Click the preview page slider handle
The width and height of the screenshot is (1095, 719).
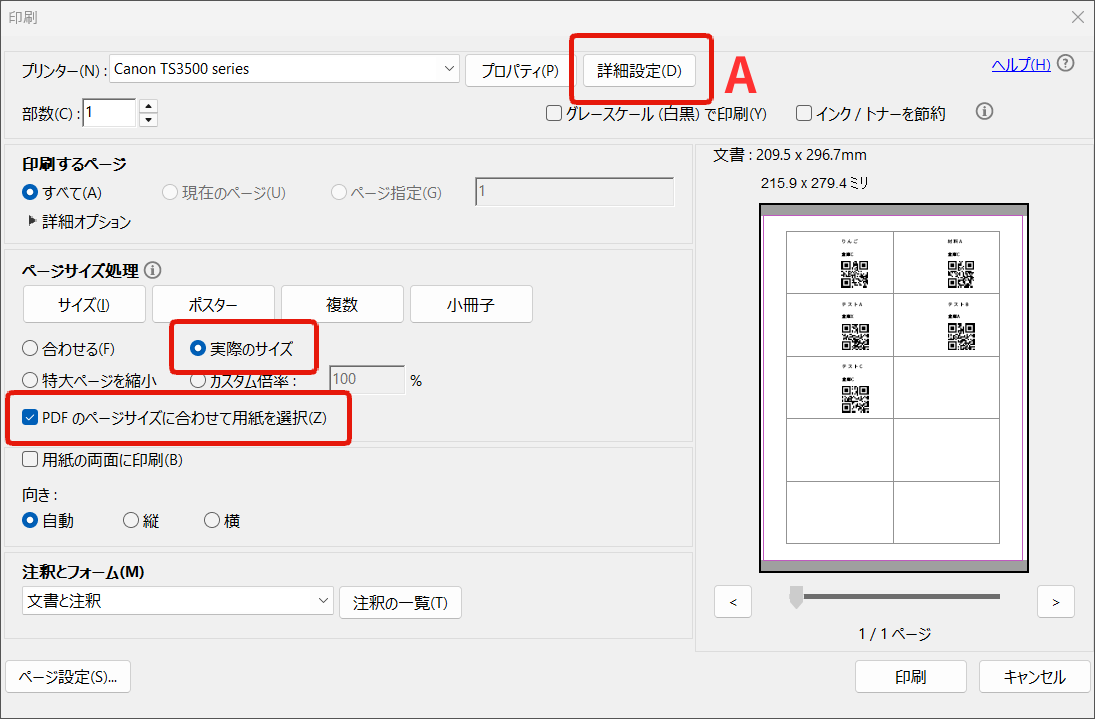point(795,598)
